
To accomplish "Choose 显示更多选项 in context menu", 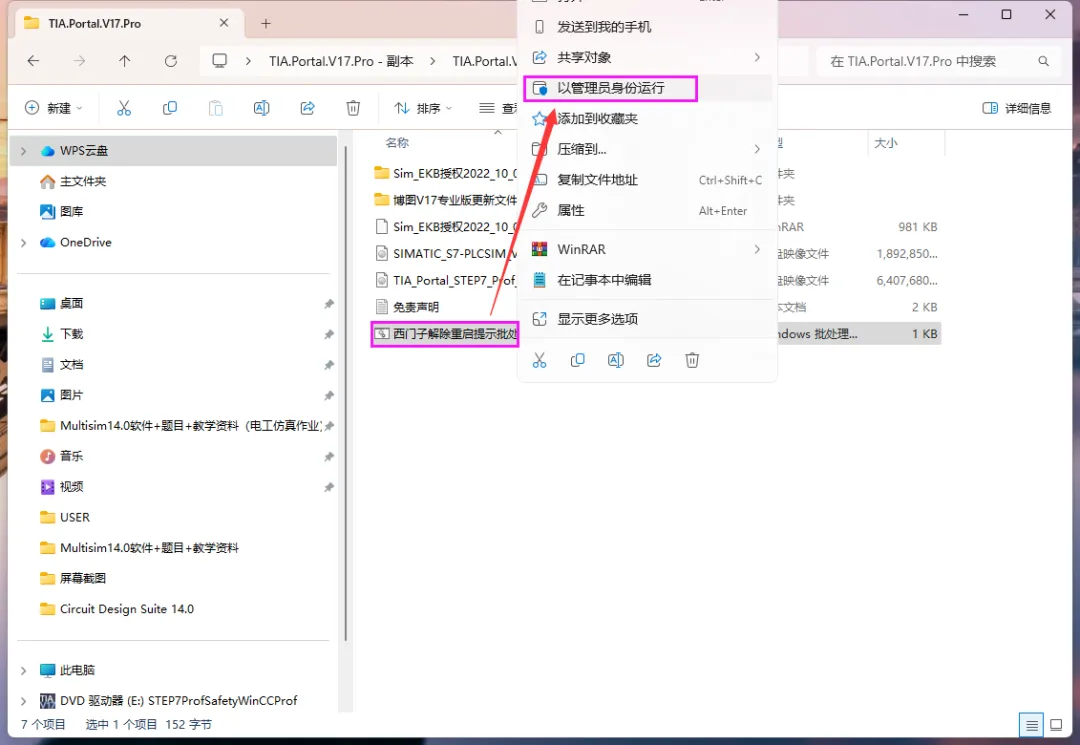I will point(647,319).
